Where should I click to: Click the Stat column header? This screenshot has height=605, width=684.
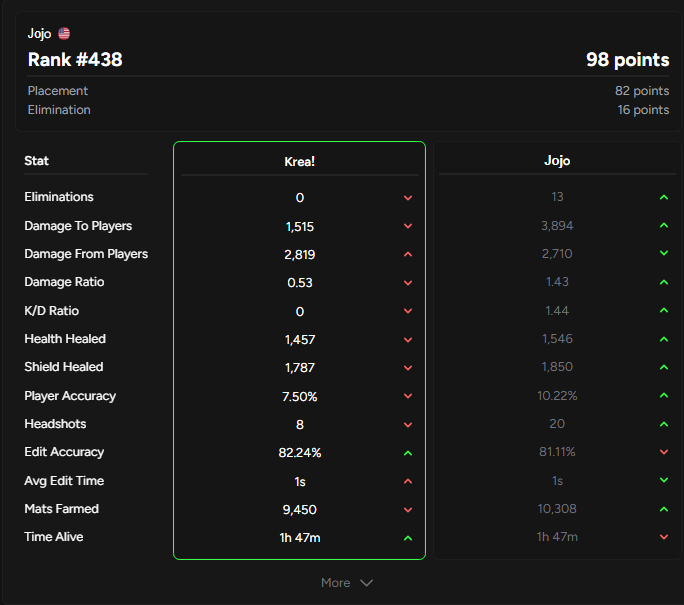pyautogui.click(x=36, y=161)
